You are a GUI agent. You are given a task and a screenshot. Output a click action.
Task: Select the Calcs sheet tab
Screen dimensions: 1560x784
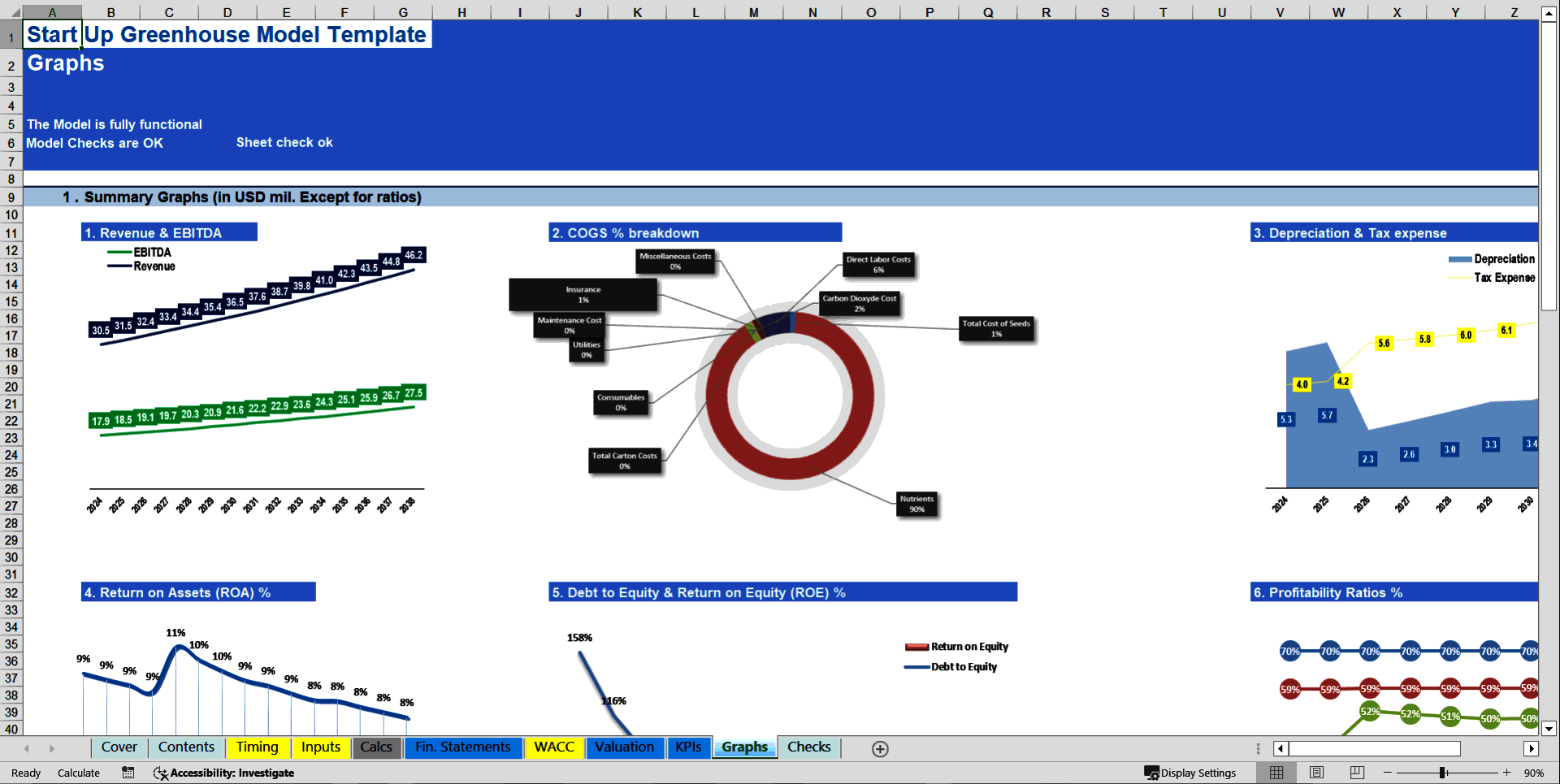coord(376,747)
